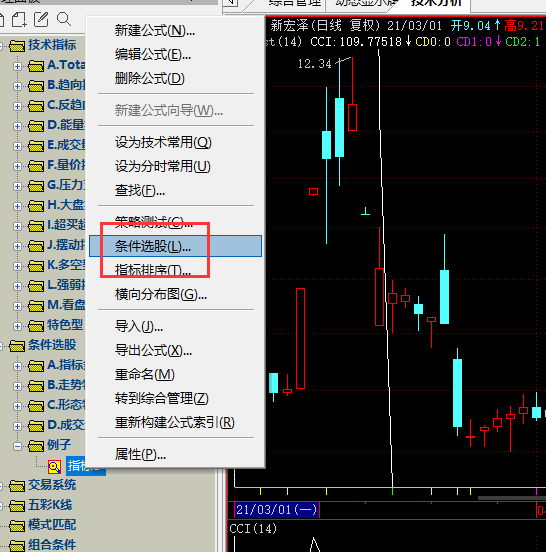Click the A.Tota folder icon
Screen dimensions: 546x552
click(x=36, y=65)
